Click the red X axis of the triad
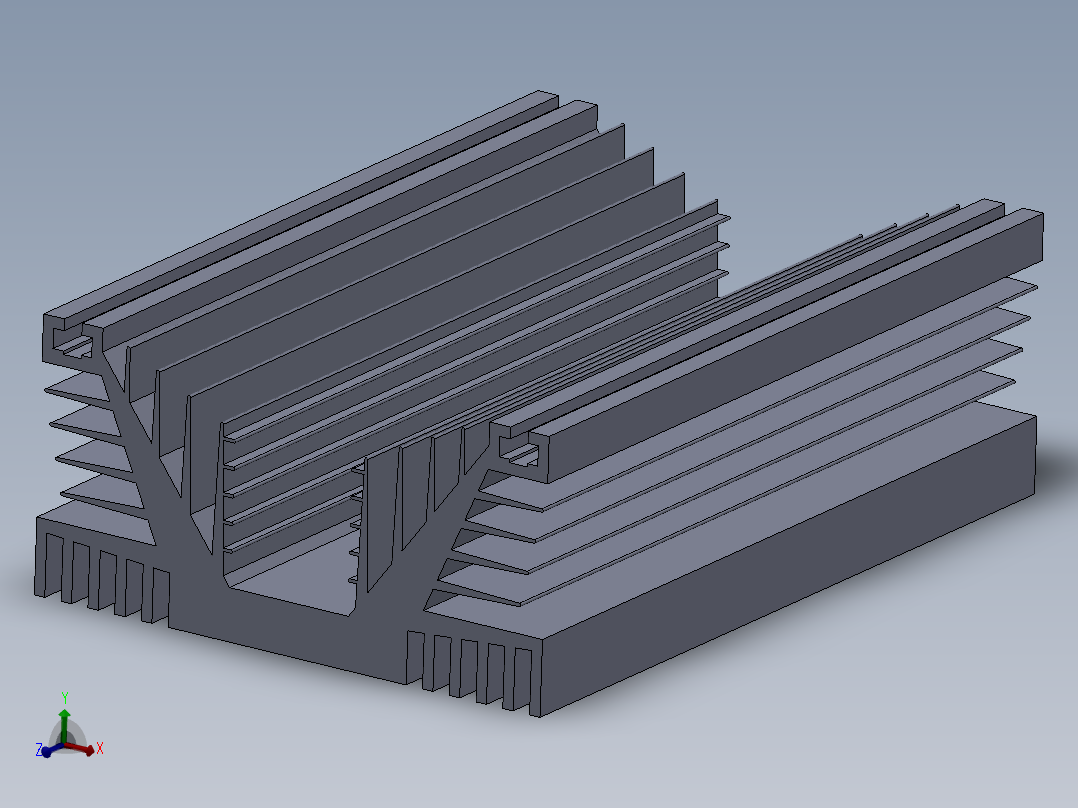This screenshot has height=808, width=1078. tap(80, 748)
